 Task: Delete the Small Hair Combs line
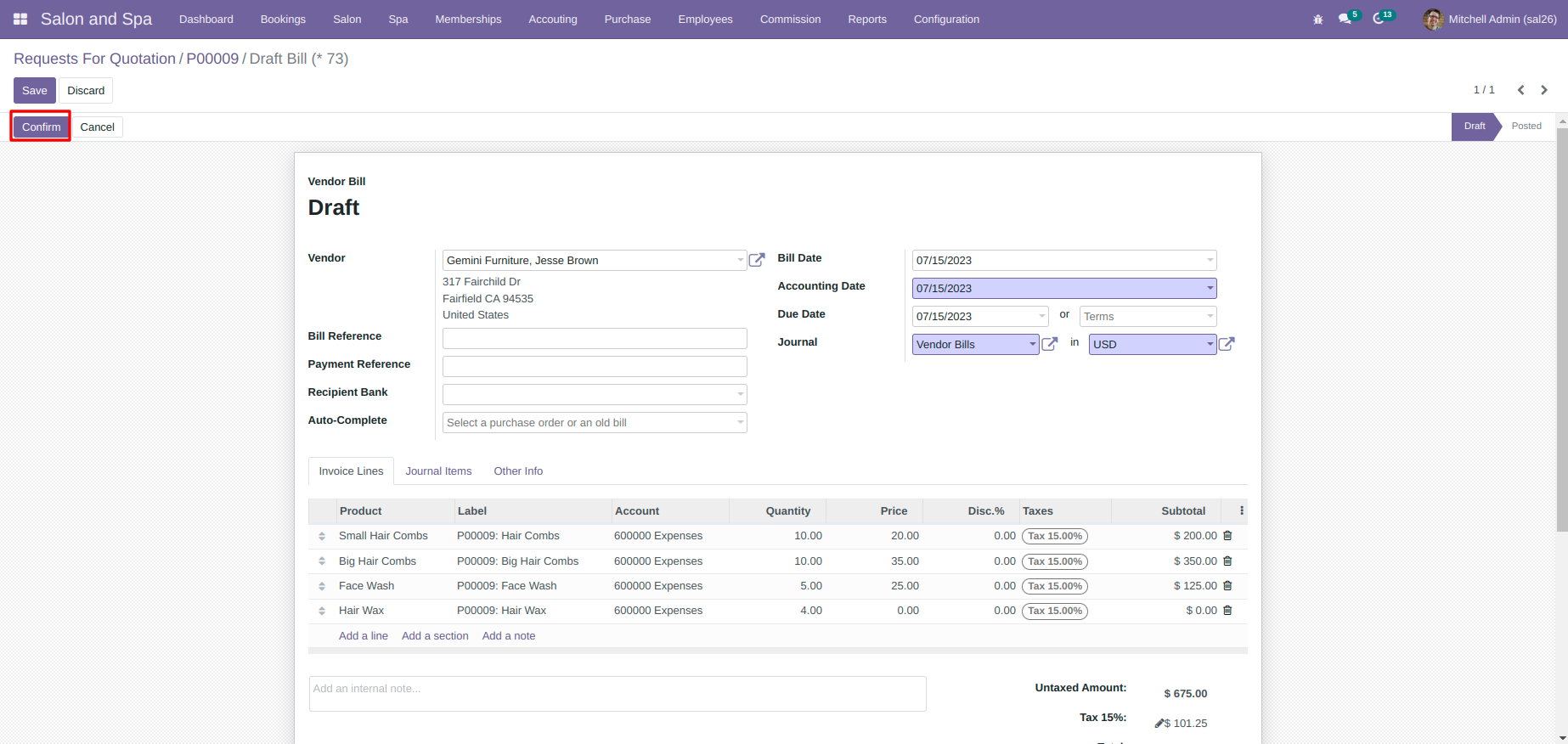click(1227, 536)
